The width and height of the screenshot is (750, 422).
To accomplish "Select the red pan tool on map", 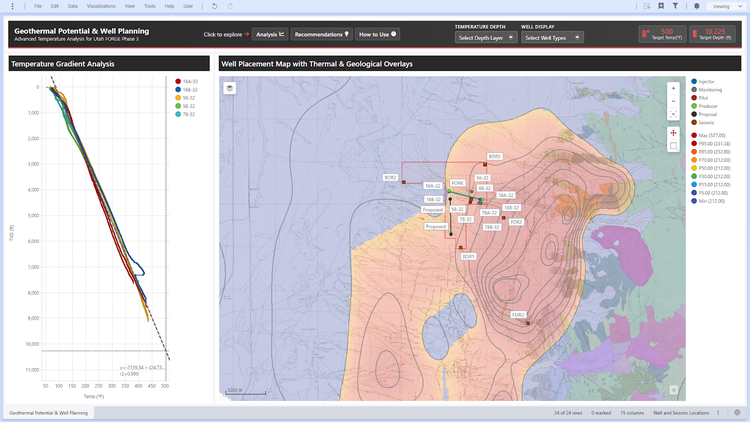I will point(673,133).
